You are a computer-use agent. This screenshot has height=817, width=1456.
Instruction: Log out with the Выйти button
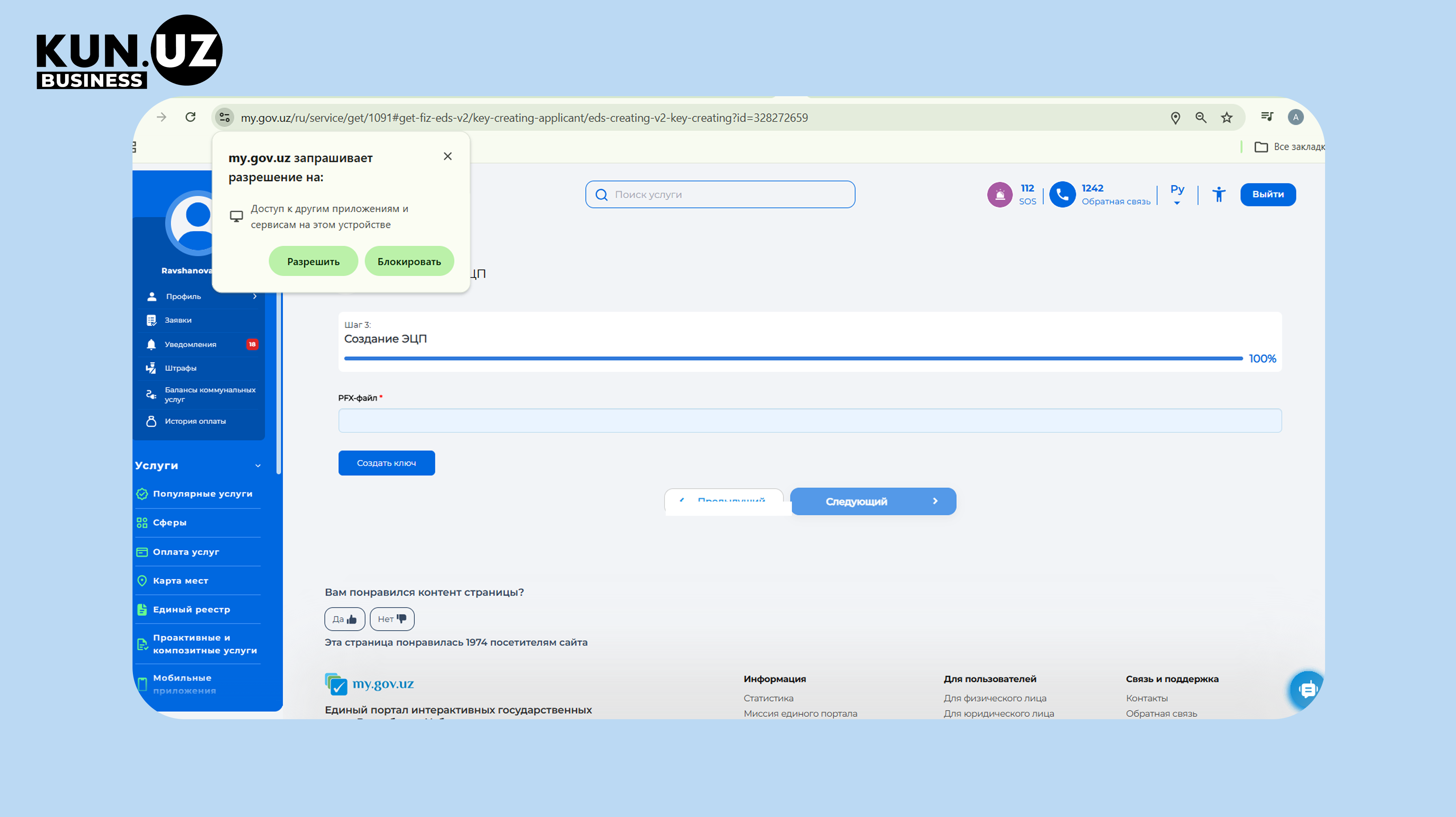tap(1268, 194)
